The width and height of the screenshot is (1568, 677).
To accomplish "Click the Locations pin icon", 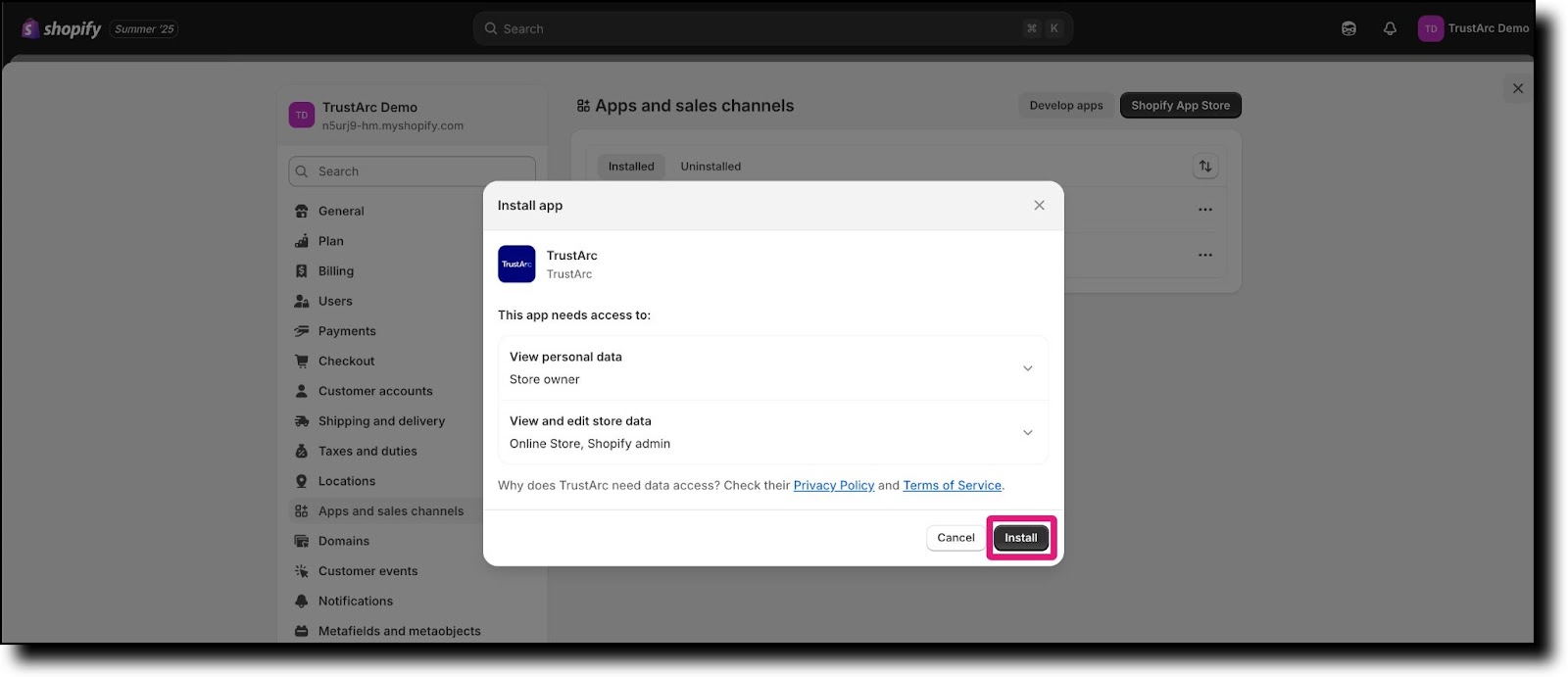I will click(x=302, y=481).
